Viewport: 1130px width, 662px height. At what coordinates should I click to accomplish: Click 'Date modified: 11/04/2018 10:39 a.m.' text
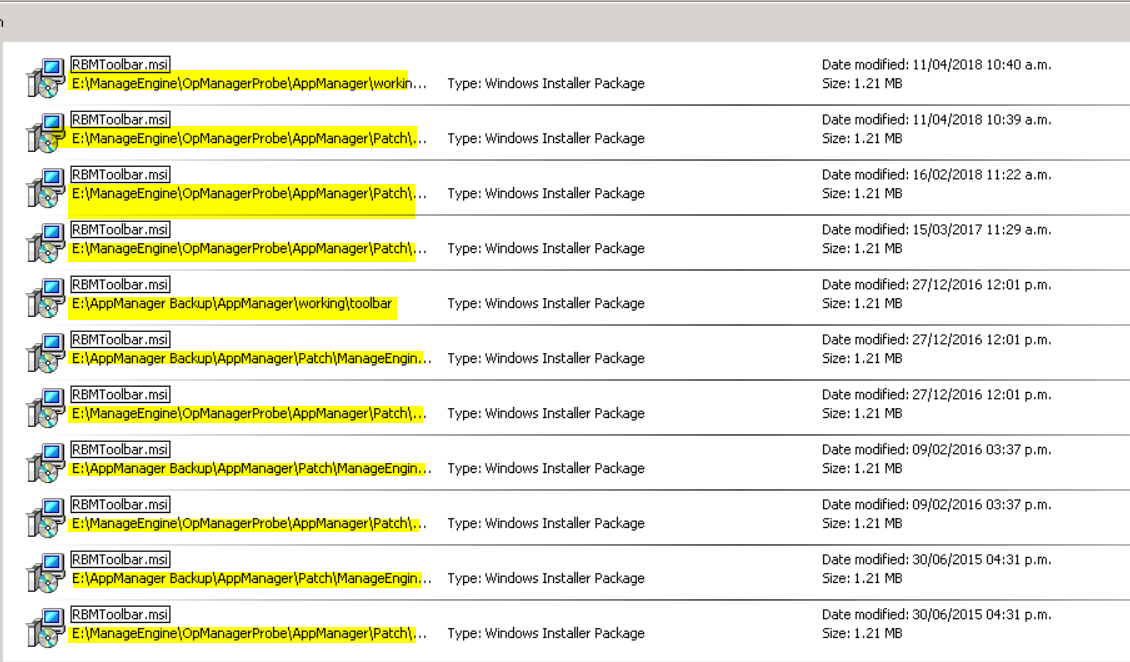pyautogui.click(x=936, y=120)
